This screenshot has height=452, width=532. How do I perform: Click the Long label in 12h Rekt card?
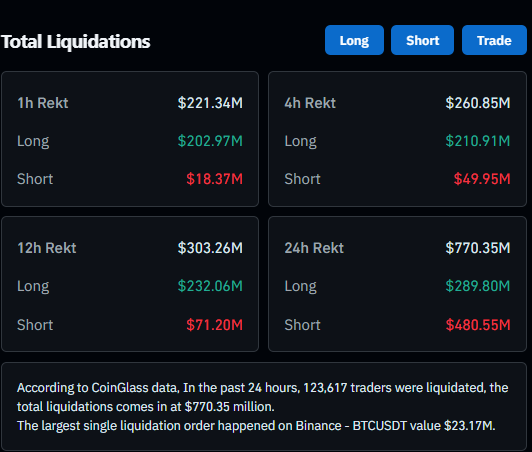(33, 287)
